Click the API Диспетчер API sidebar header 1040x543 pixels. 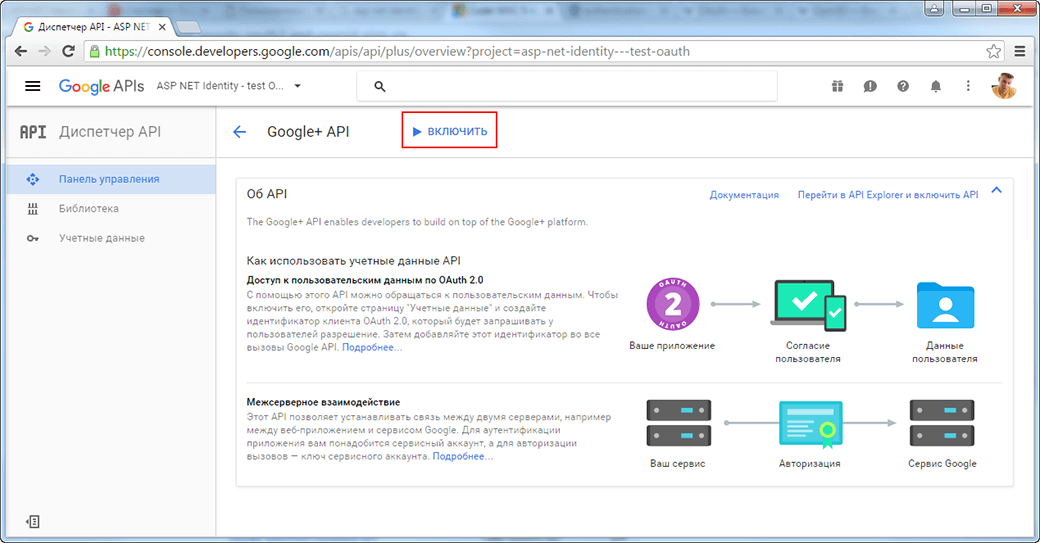90,132
